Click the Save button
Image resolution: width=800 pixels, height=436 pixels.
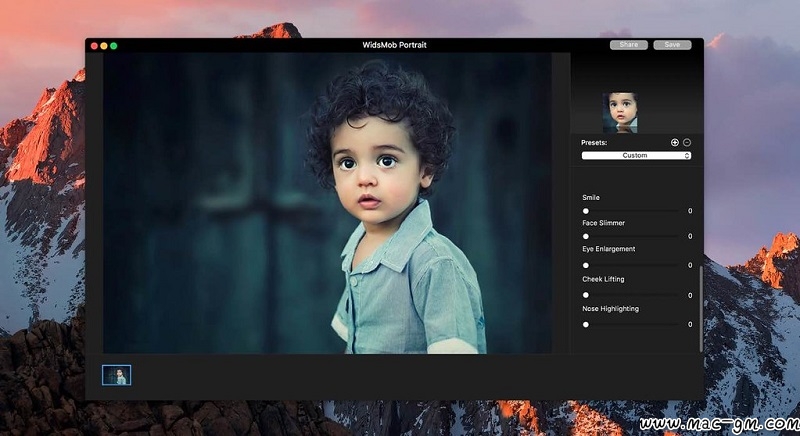672,45
